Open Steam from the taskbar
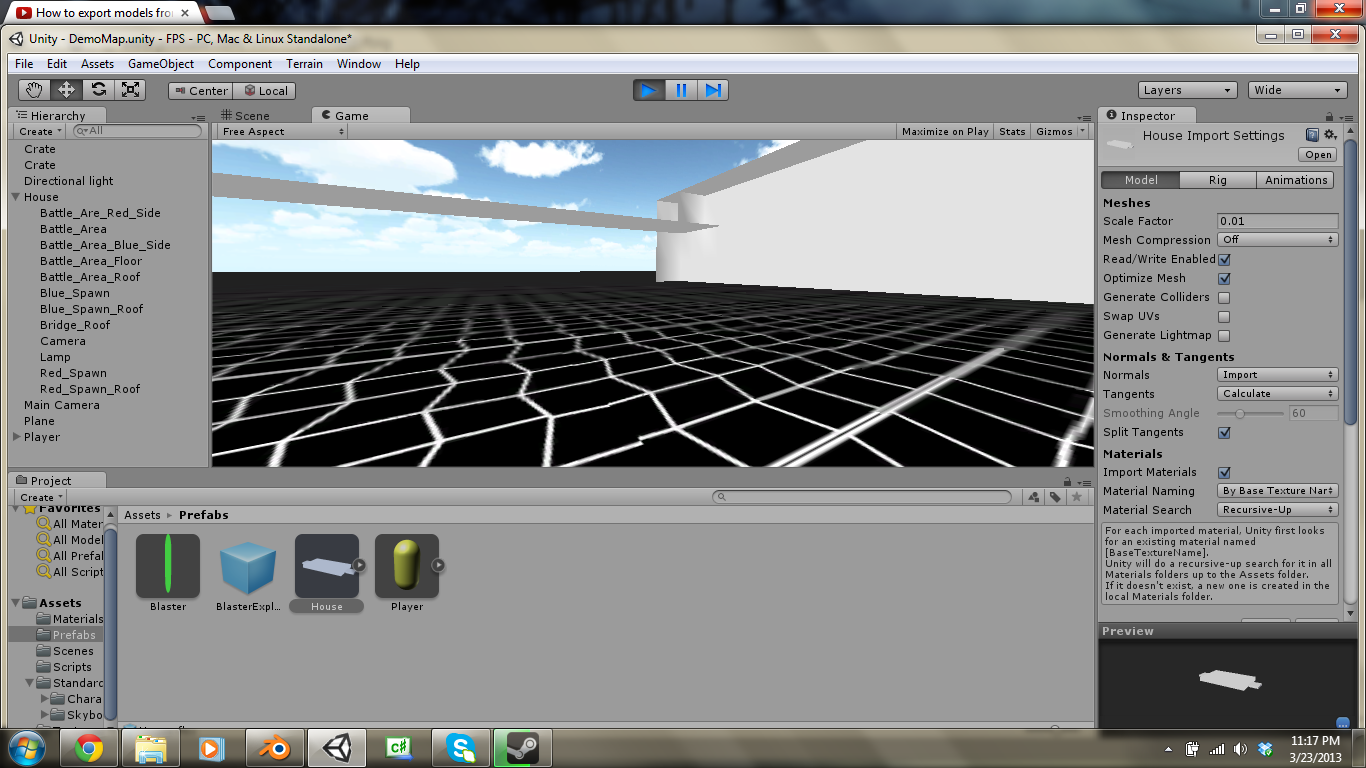Viewport: 1366px width, 768px height. (523, 747)
